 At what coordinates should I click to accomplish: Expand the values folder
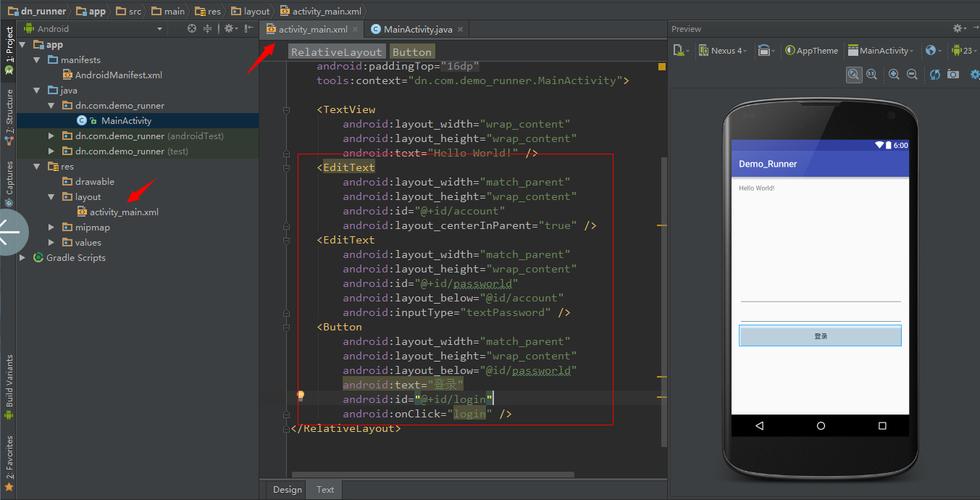point(51,242)
